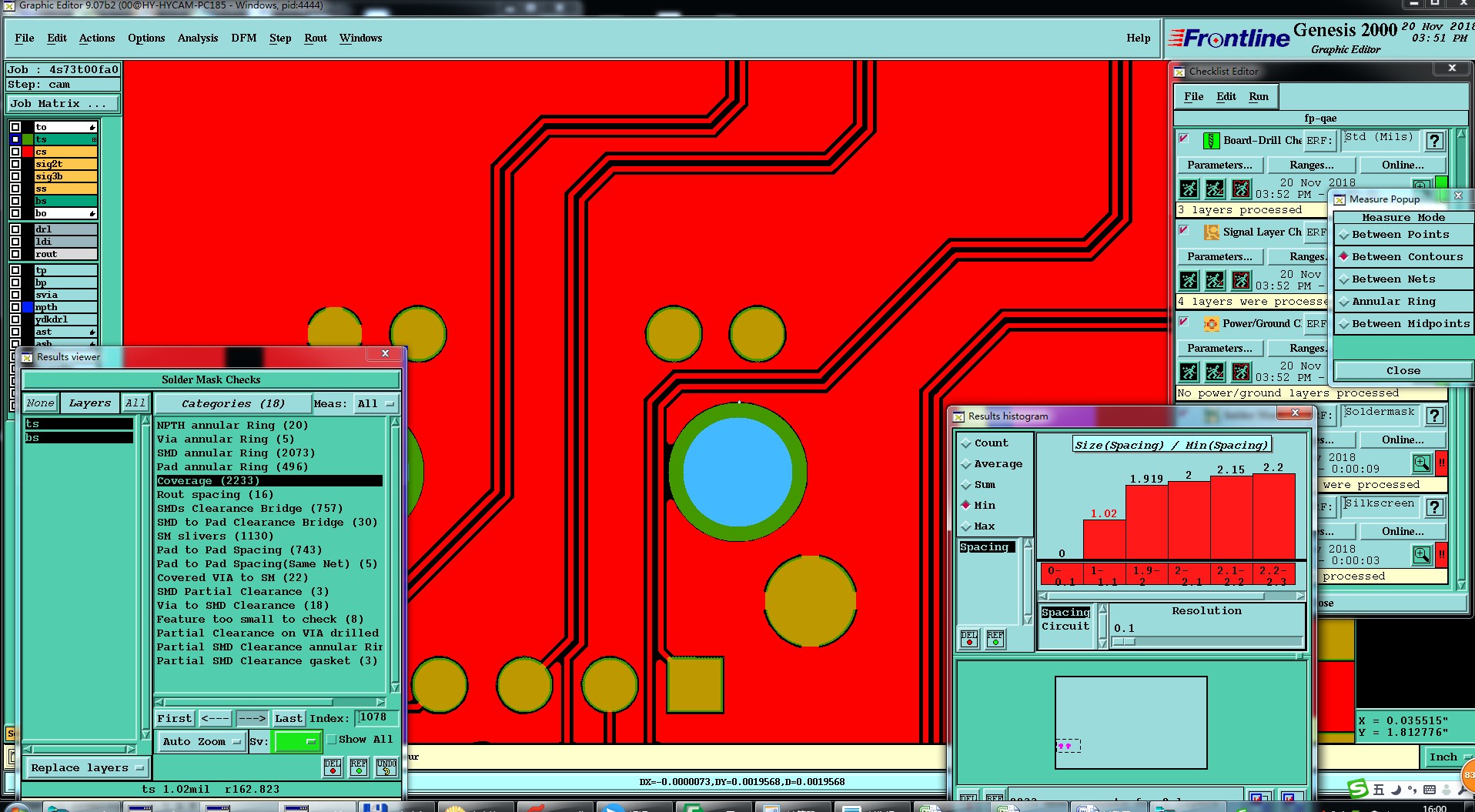Open the DFM menu
This screenshot has height=812, width=1475.
[x=244, y=38]
